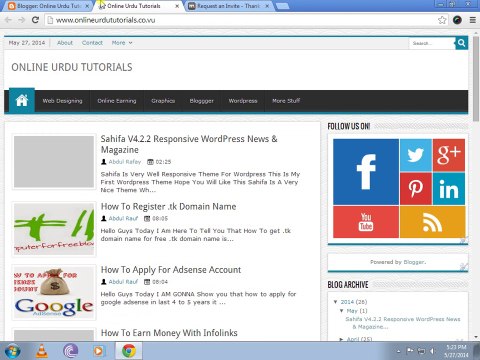Reload the page

tap(35, 20)
